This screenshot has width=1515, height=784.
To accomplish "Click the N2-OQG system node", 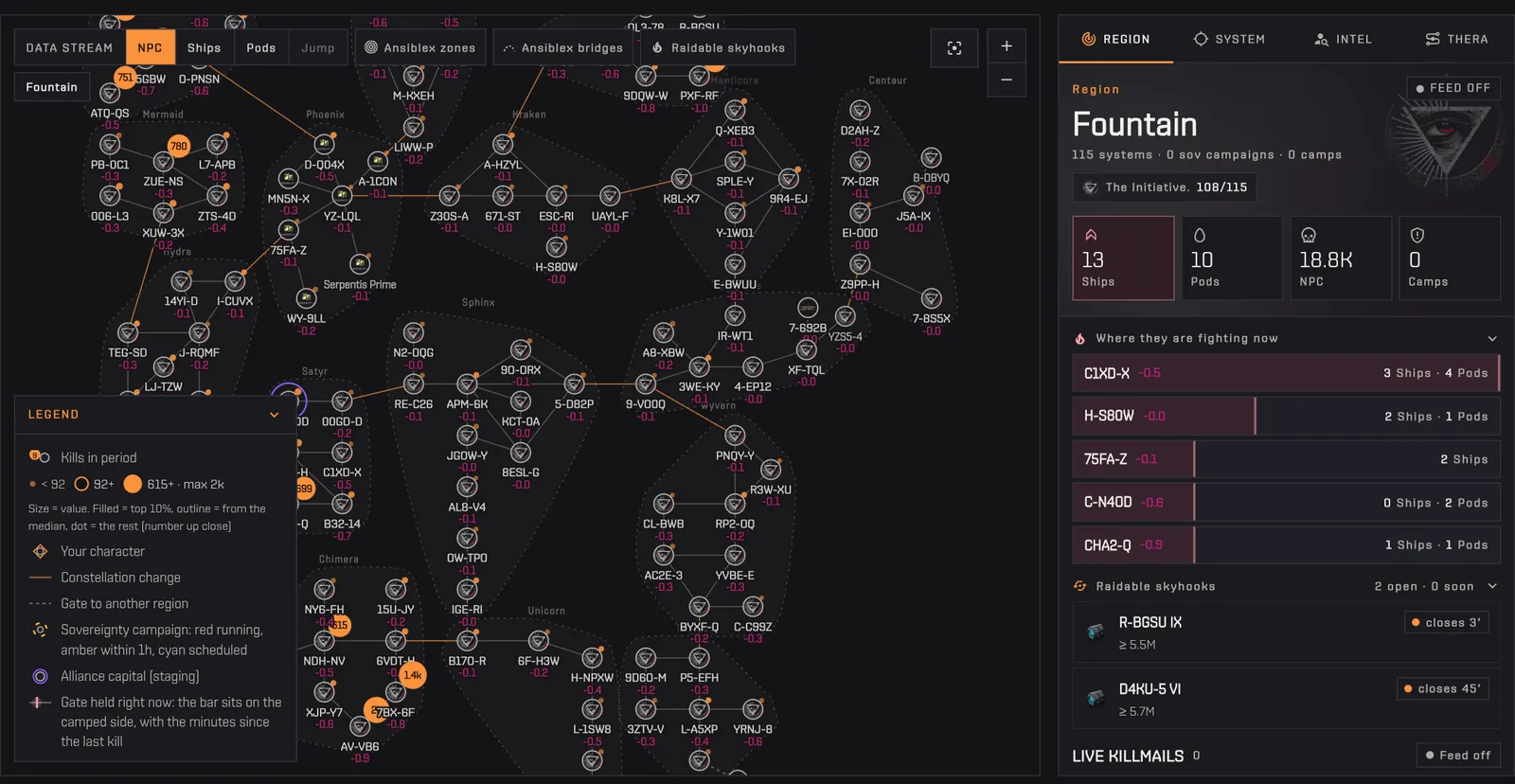I will 414,332.
